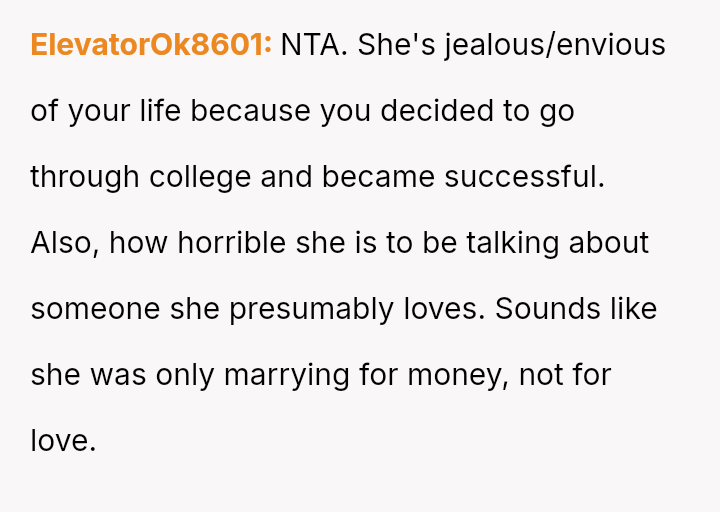720x512 pixels.
Task: Open the ElevatorOk8601 username link
Action: pyautogui.click(x=151, y=45)
